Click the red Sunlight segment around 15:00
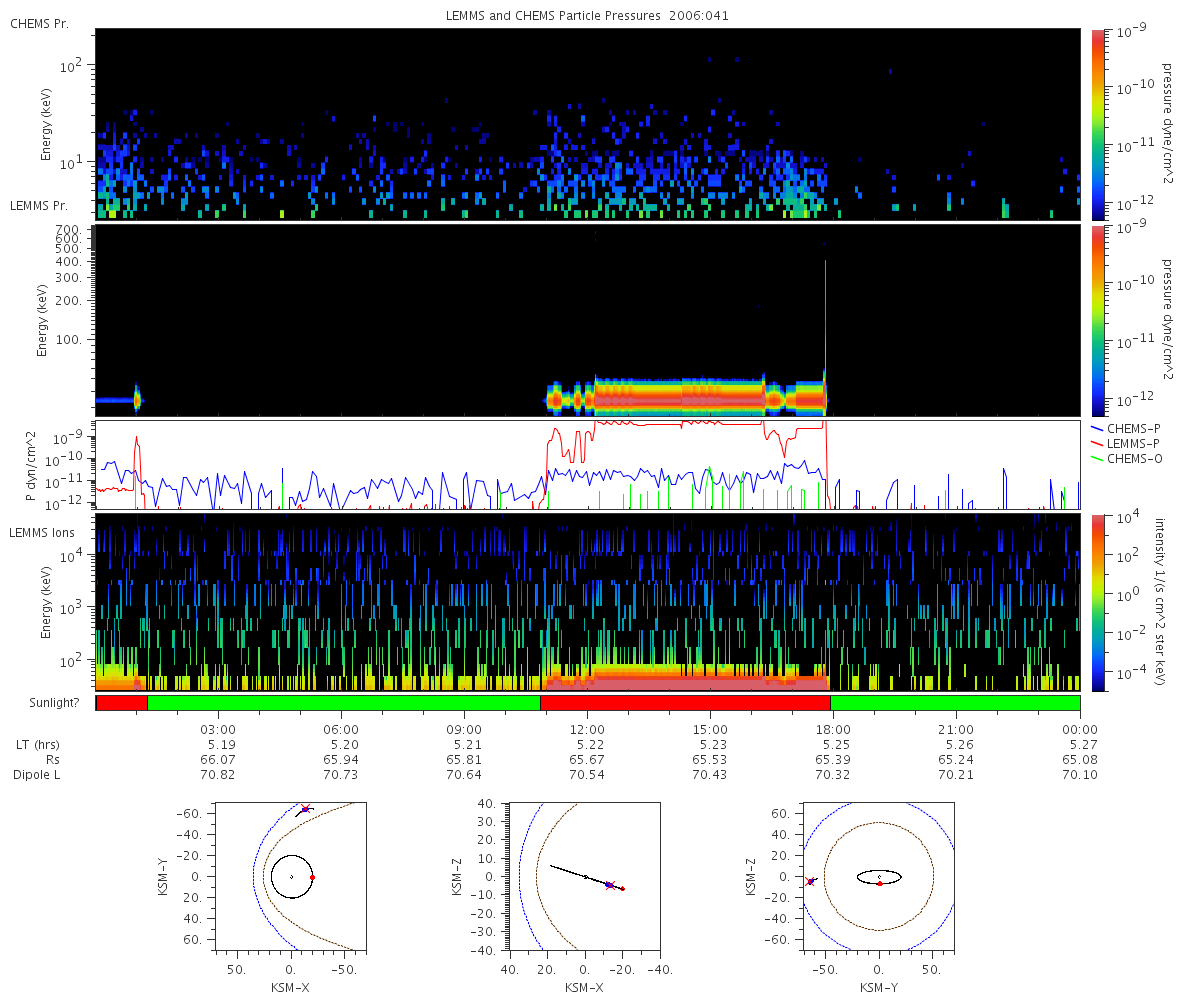 685,703
